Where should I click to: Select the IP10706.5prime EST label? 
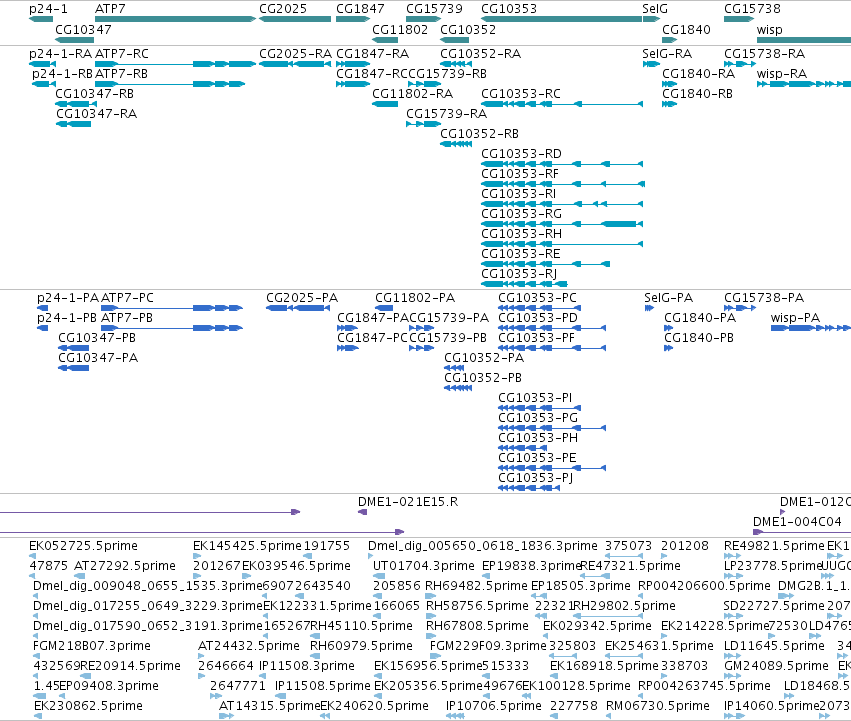(493, 706)
